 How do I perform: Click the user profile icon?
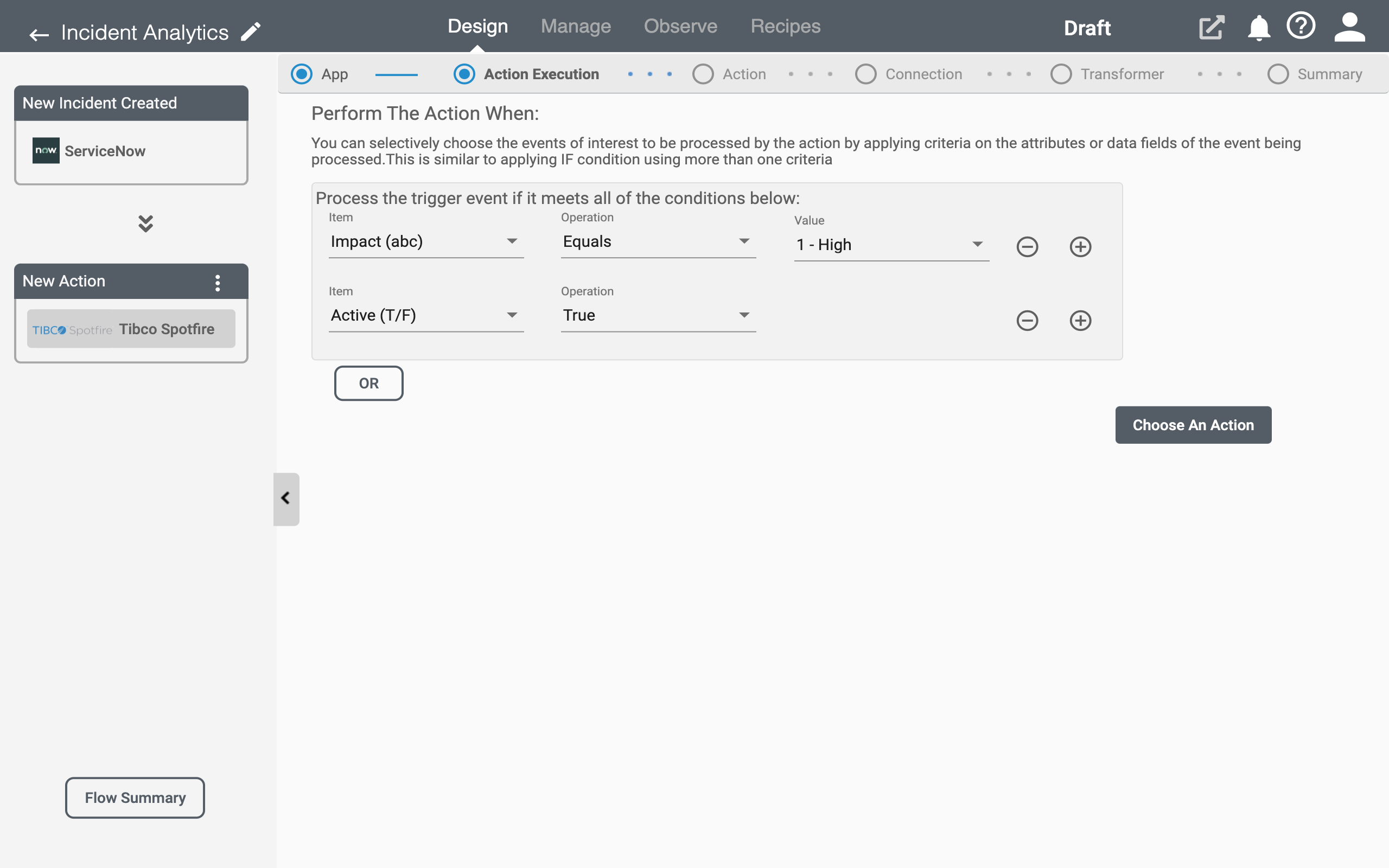coord(1350,28)
